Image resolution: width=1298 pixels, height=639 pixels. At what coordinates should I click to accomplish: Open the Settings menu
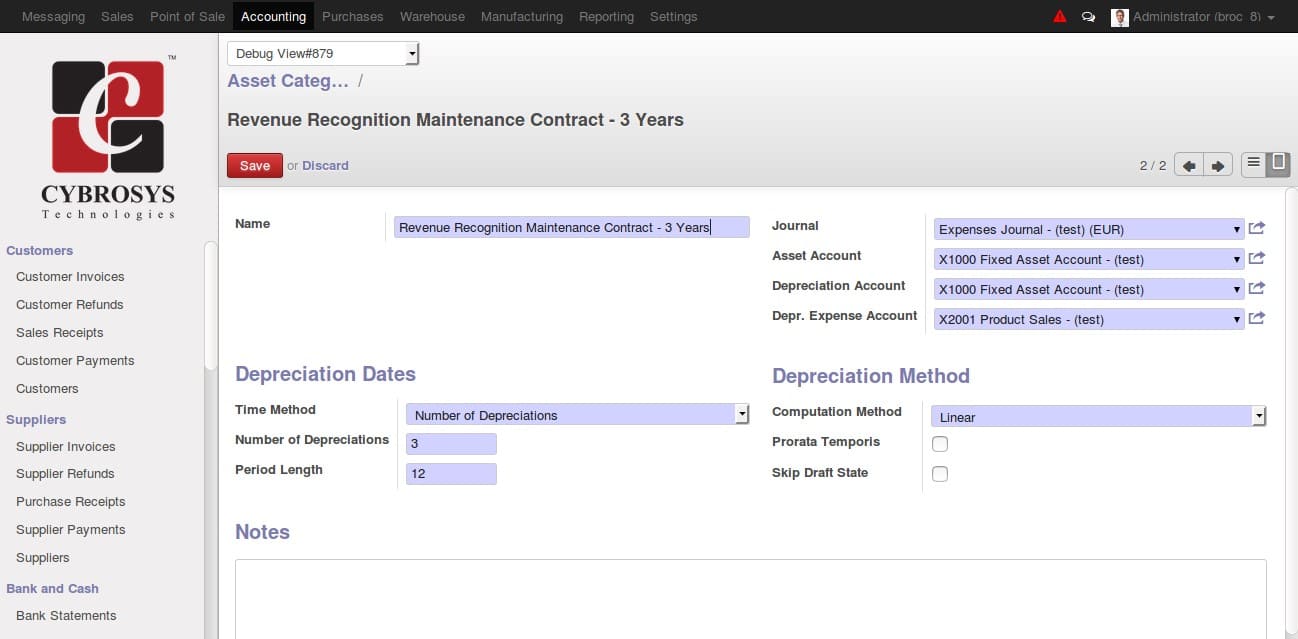673,17
